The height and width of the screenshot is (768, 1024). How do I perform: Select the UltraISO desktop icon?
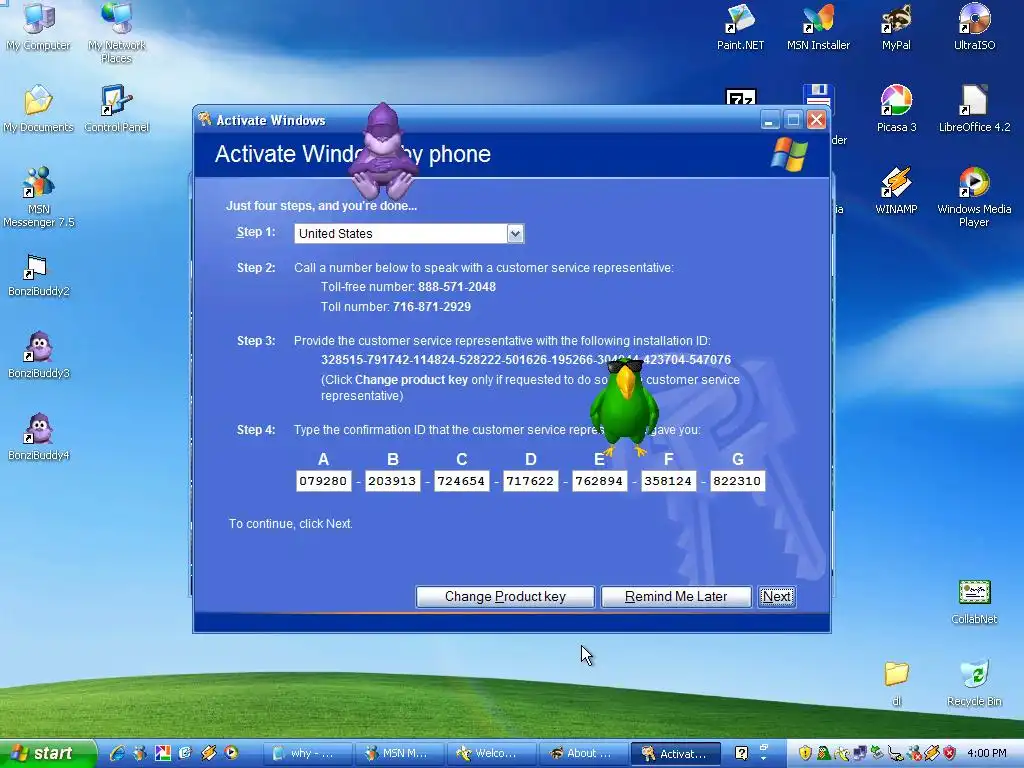(x=974, y=27)
